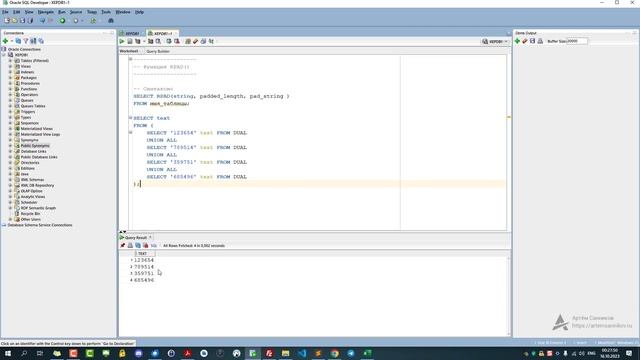The width and height of the screenshot is (640, 360).
Task: Open Chrome from the taskbar
Action: [x=335, y=353]
